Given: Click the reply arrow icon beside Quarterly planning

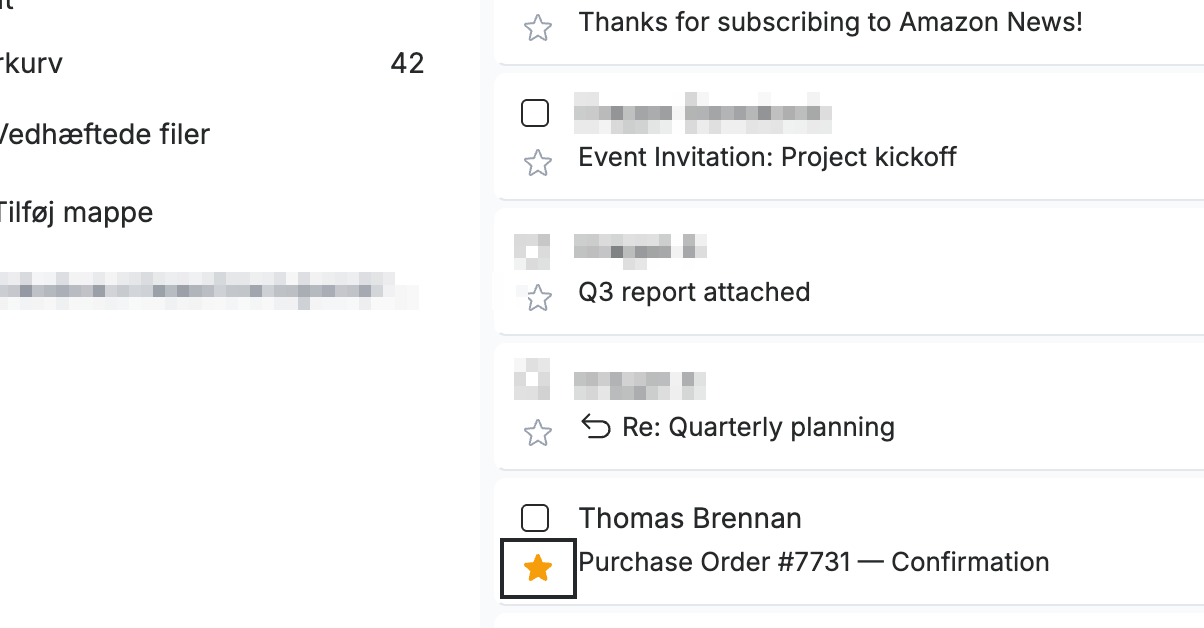Looking at the screenshot, I should coord(596,428).
